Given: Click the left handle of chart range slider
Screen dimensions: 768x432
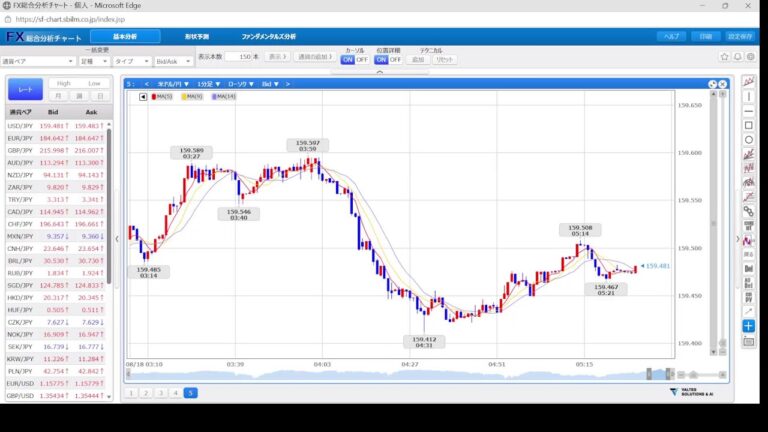Looking at the screenshot, I should pos(649,374).
